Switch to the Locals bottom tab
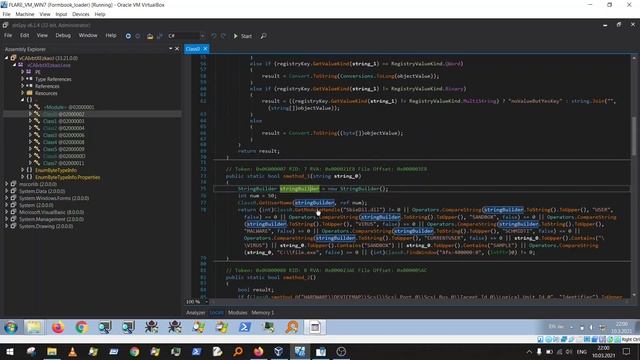 pos(216,313)
